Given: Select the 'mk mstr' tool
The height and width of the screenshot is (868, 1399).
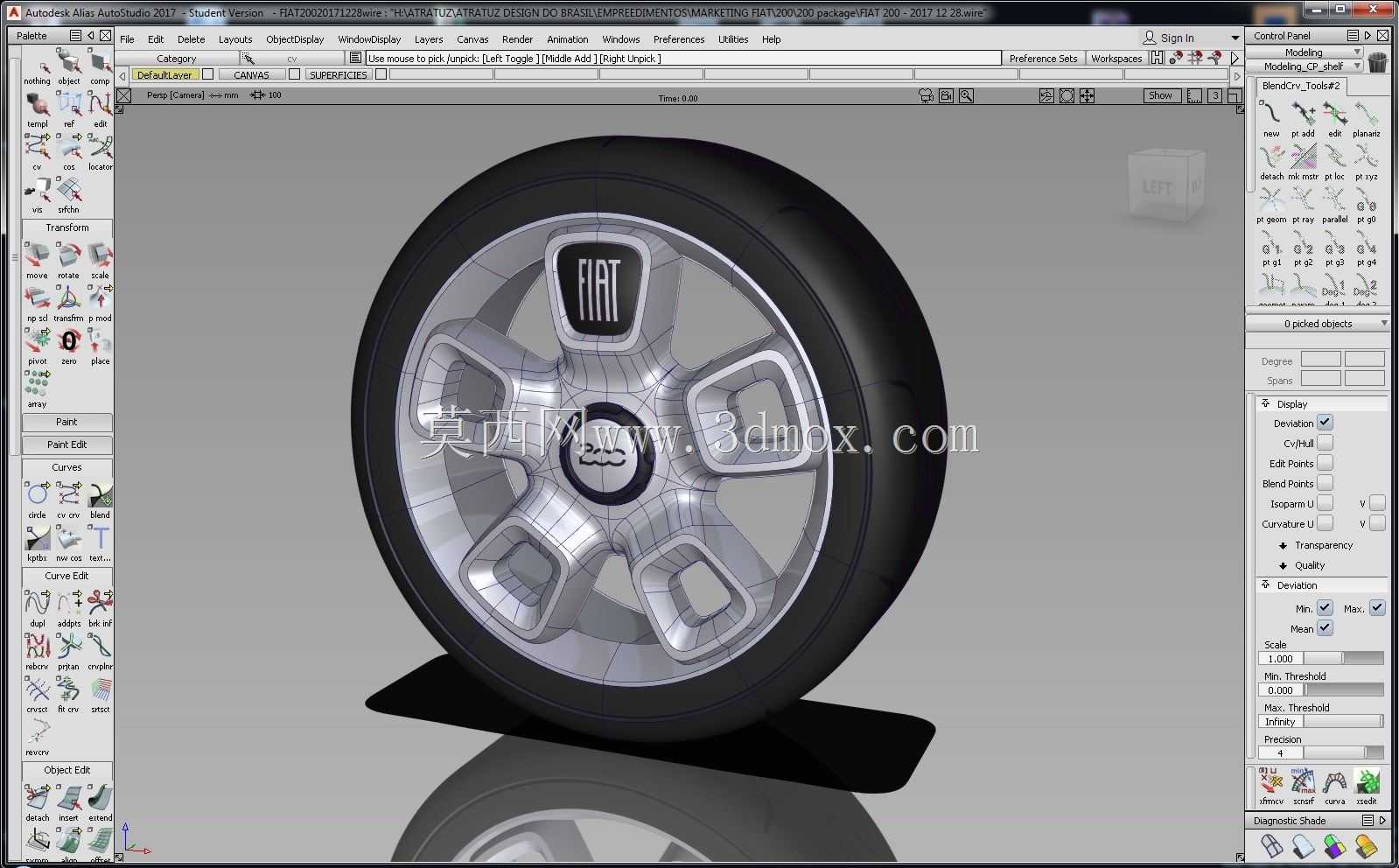Looking at the screenshot, I should click(x=1303, y=162).
